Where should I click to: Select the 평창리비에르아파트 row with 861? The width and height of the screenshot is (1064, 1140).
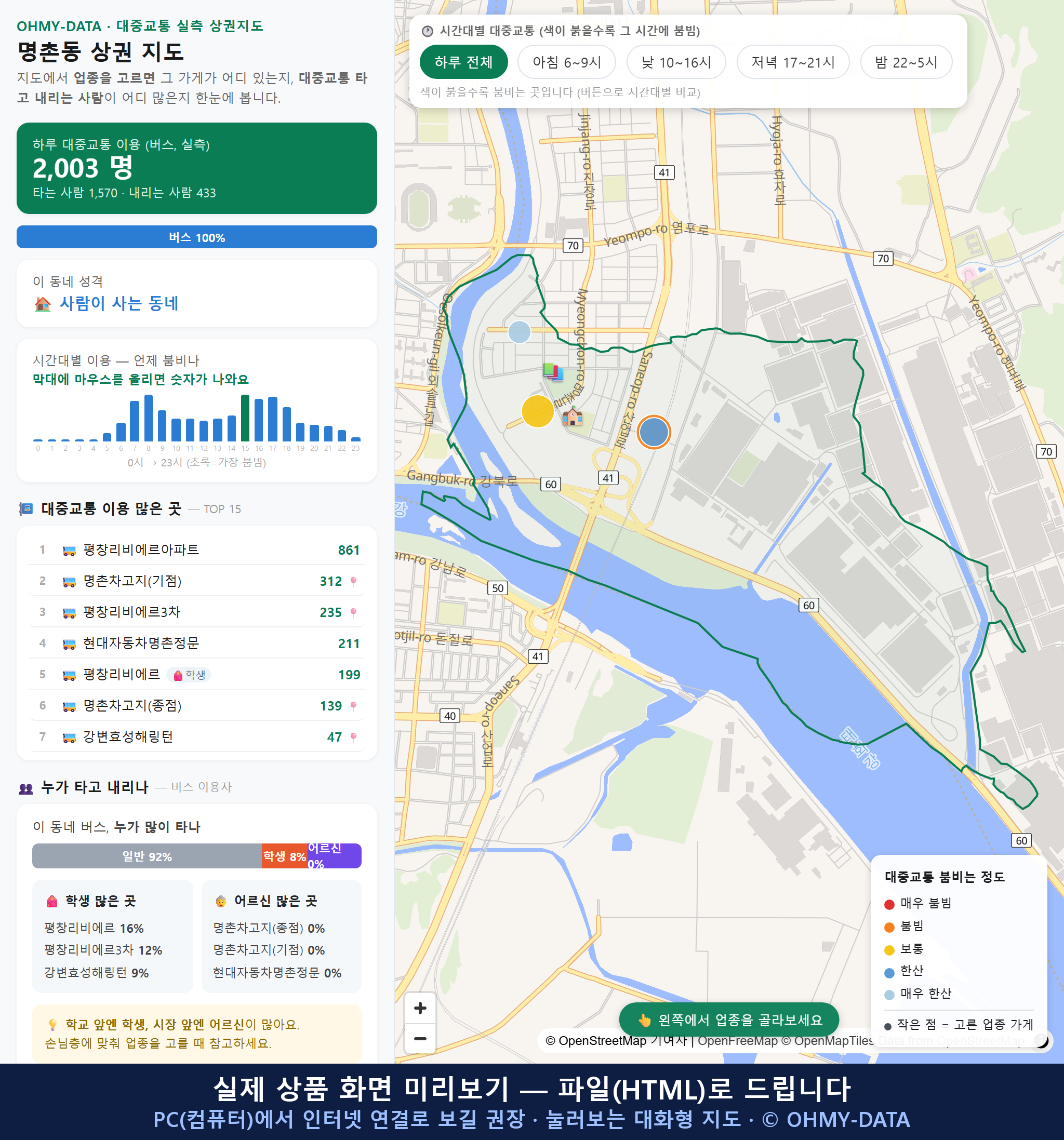[x=197, y=550]
